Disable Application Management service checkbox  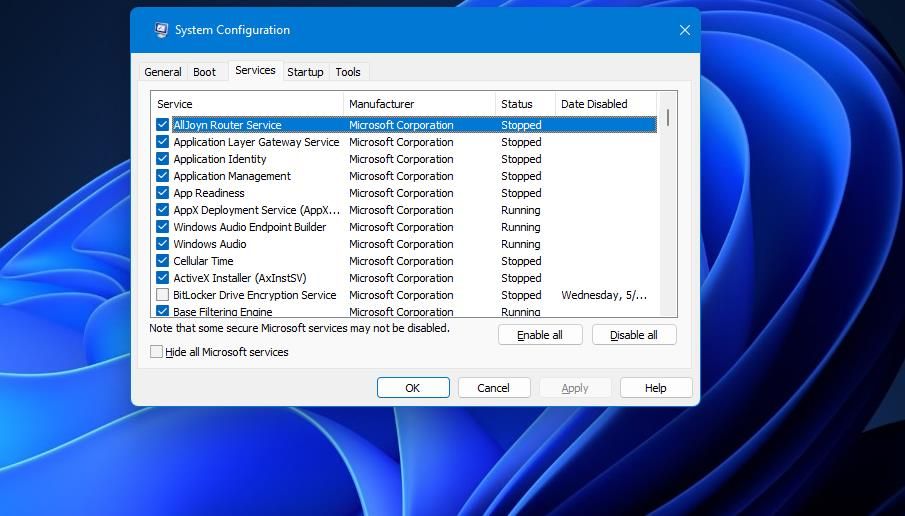[162, 176]
